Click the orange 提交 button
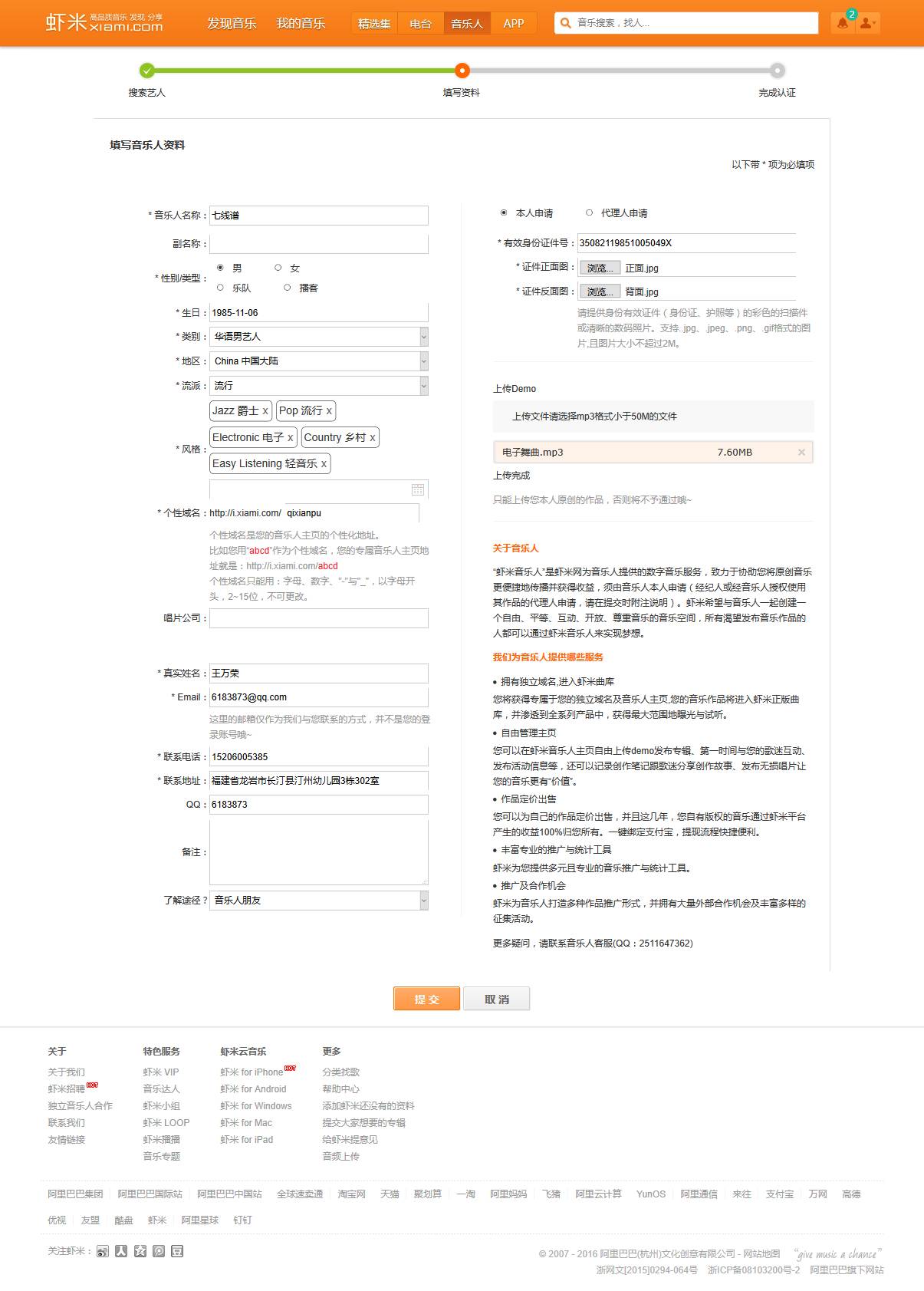This screenshot has width=924, height=1291. (426, 999)
